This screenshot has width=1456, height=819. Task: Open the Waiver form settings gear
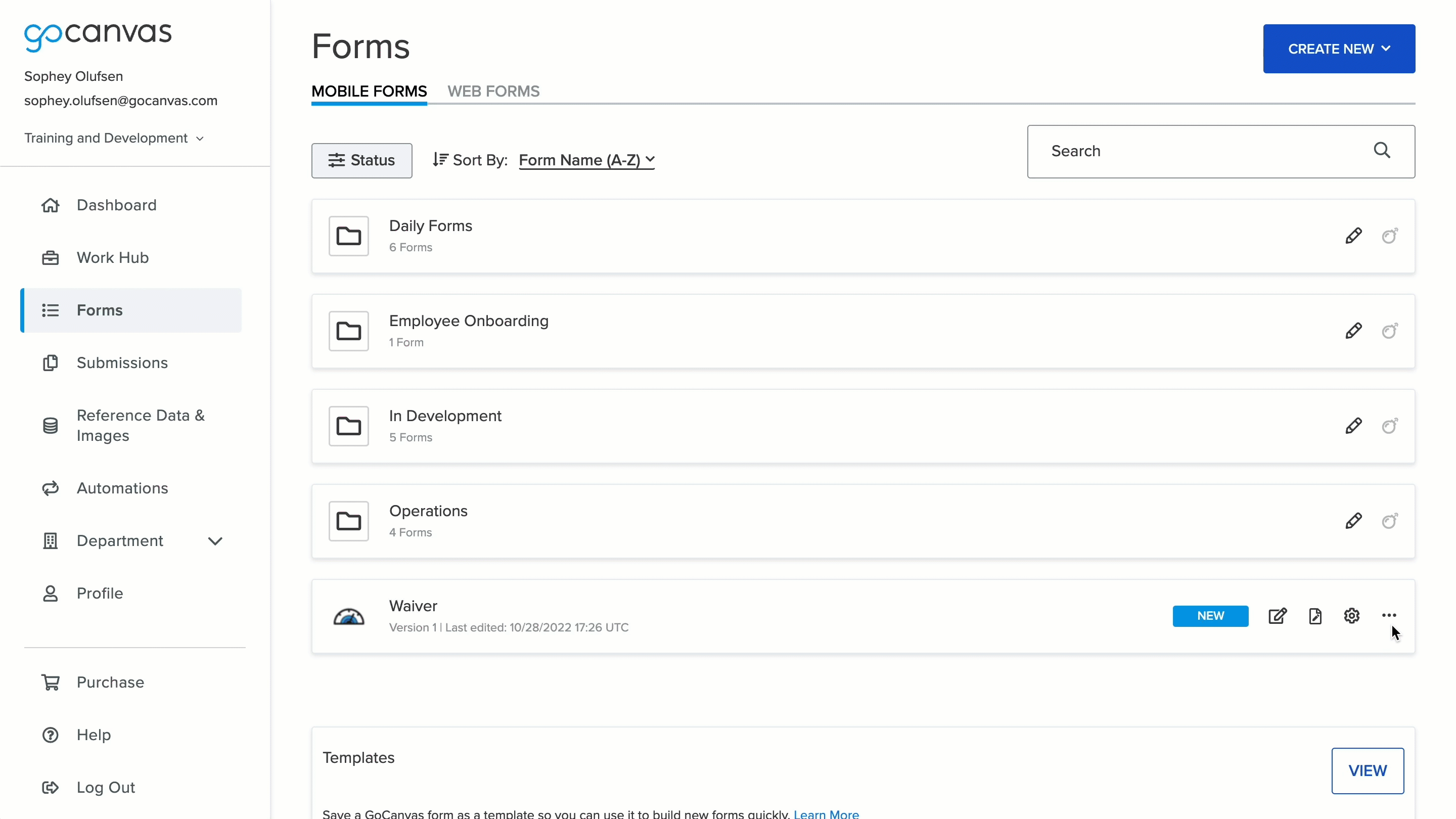[x=1351, y=616]
